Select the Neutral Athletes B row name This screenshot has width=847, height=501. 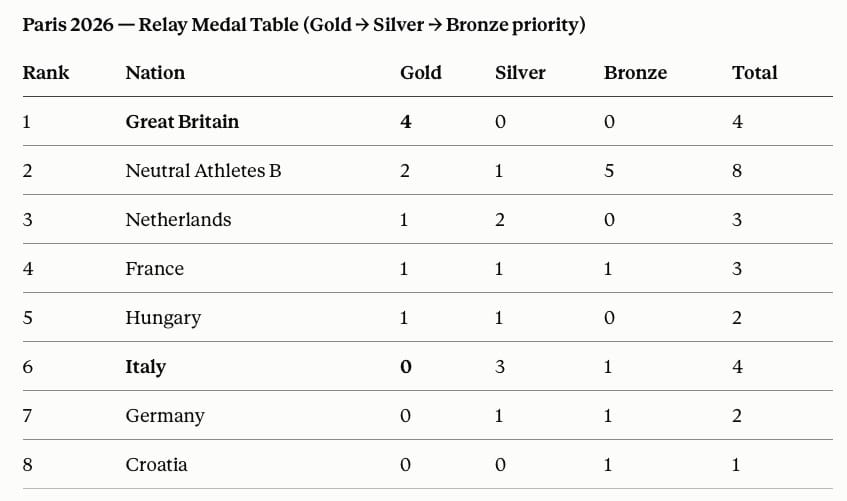[x=203, y=171]
